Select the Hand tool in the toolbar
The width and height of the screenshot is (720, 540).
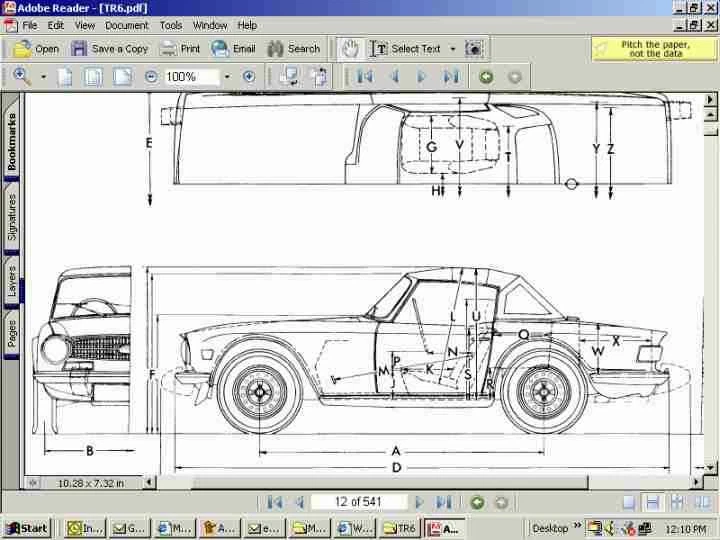click(349, 48)
